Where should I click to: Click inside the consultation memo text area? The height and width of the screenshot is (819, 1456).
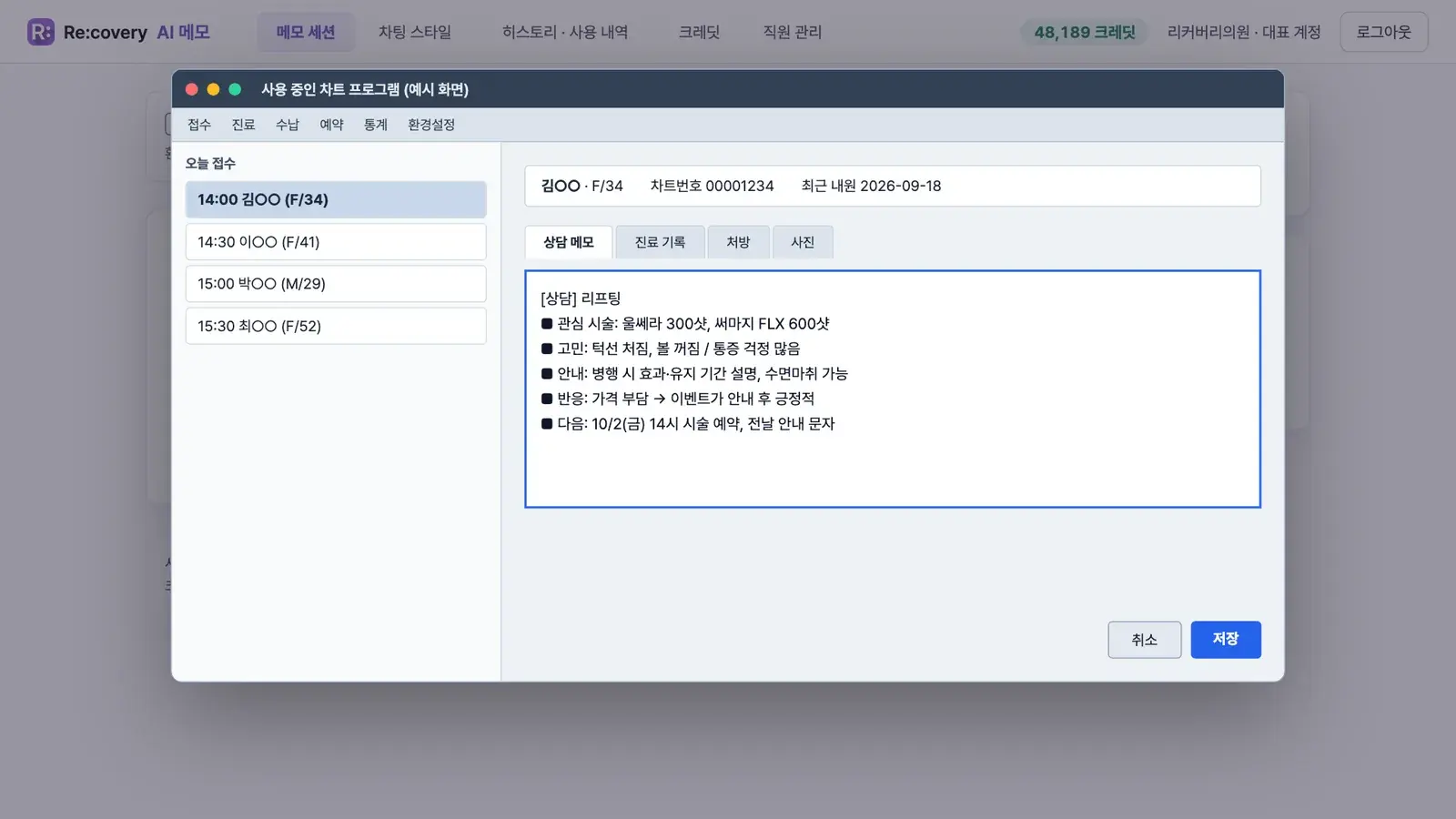point(893,389)
